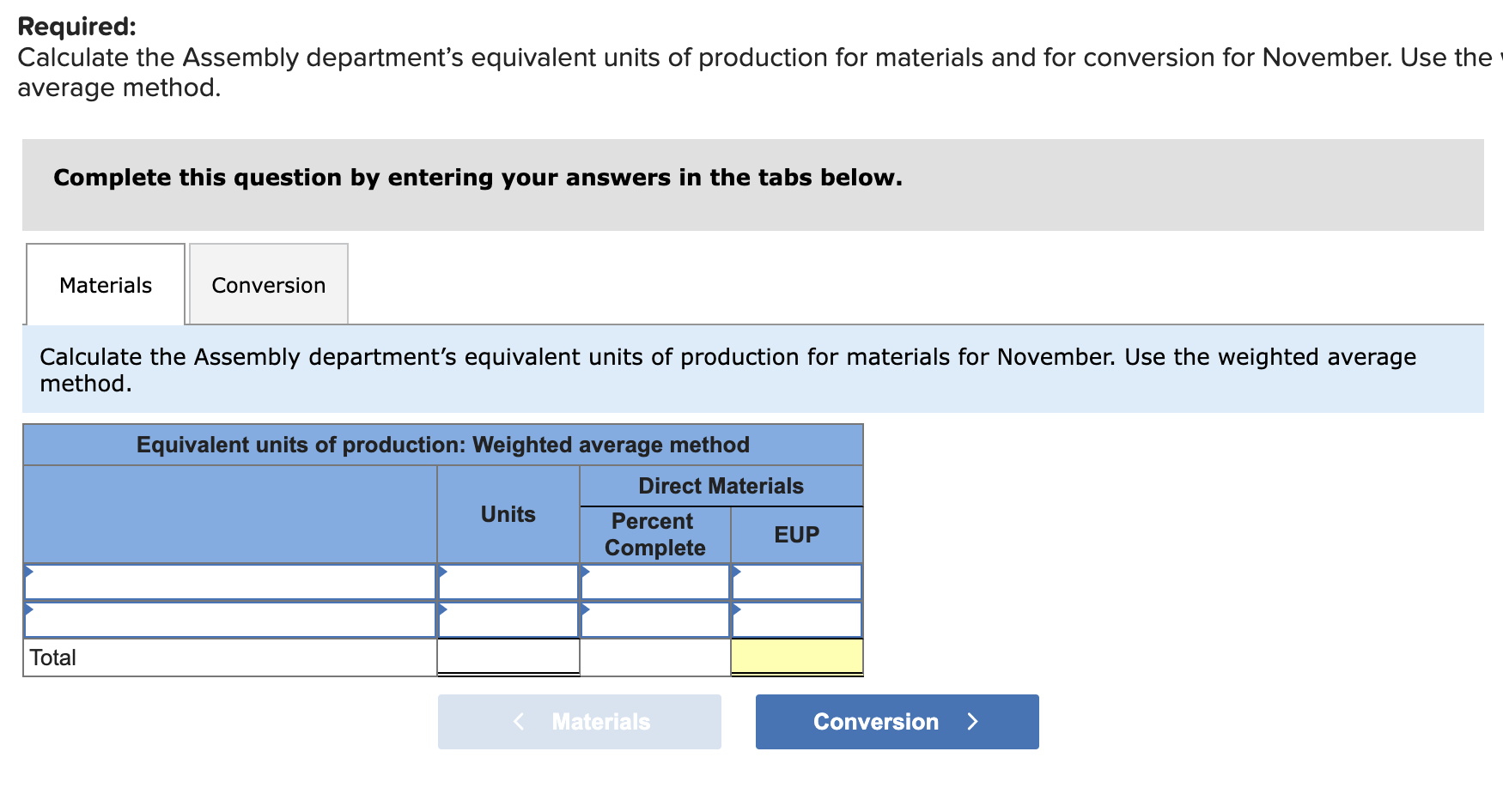
Task: Open the second row label dropdown
Action: 29,607
